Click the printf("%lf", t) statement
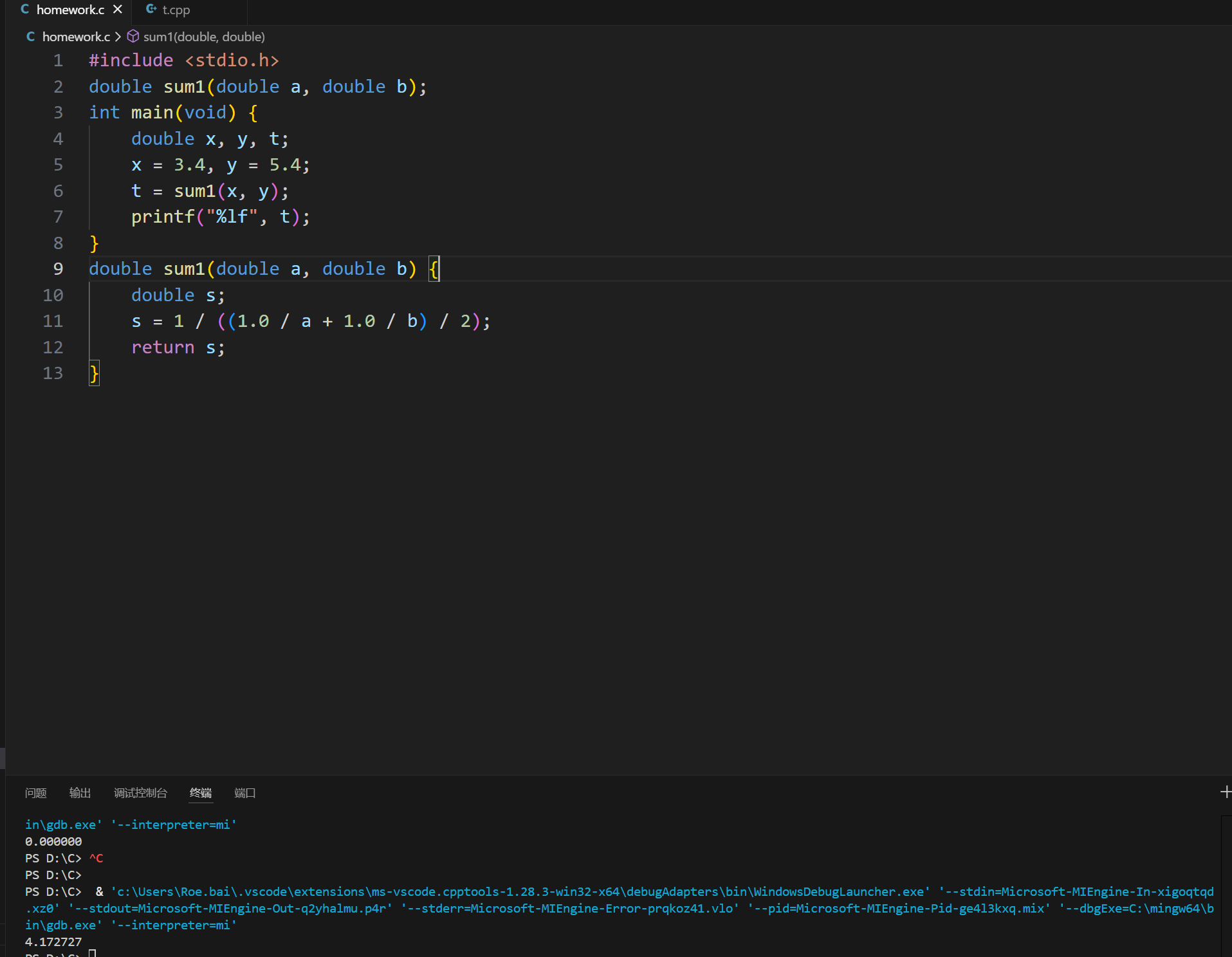Image resolution: width=1232 pixels, height=957 pixels. (221, 217)
